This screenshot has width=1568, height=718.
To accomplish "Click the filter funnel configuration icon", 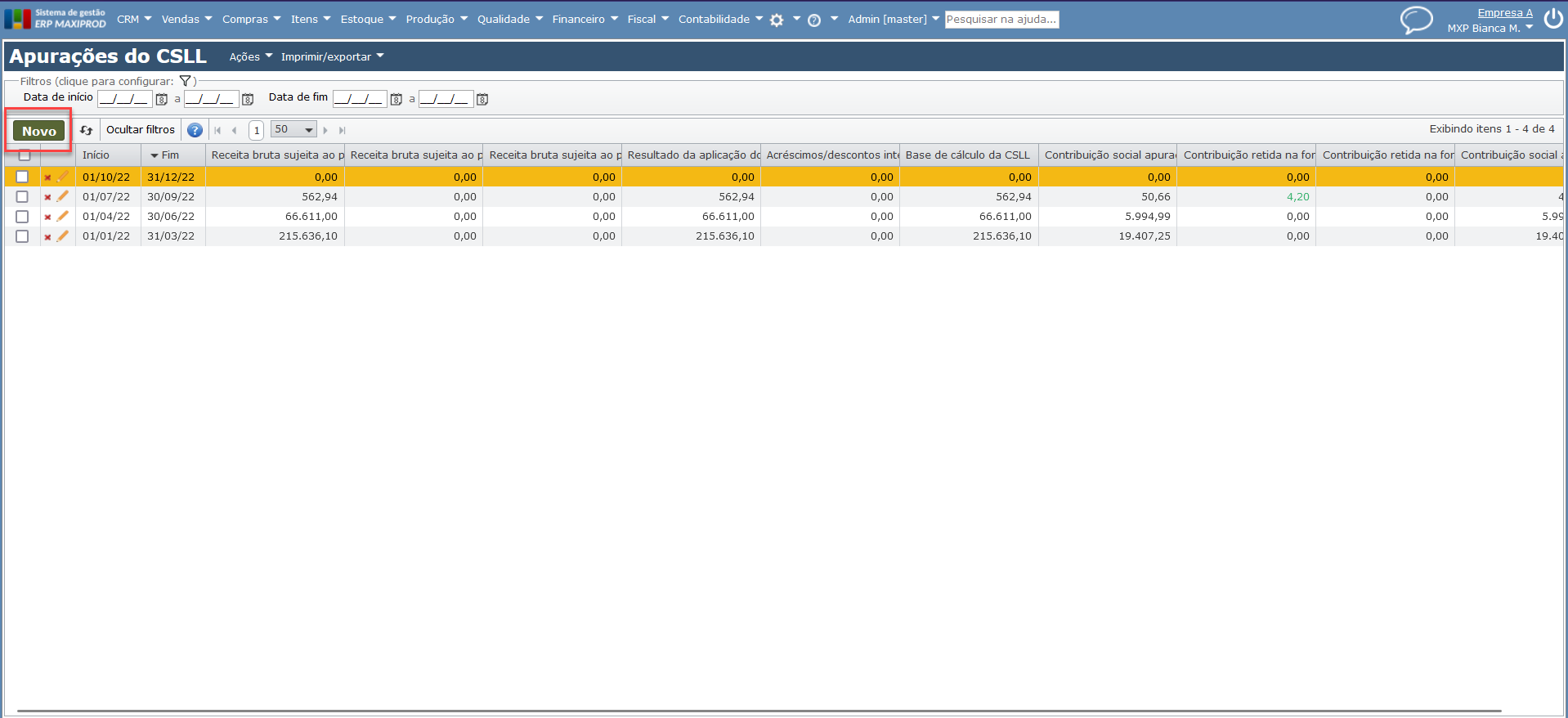I will click(x=186, y=81).
